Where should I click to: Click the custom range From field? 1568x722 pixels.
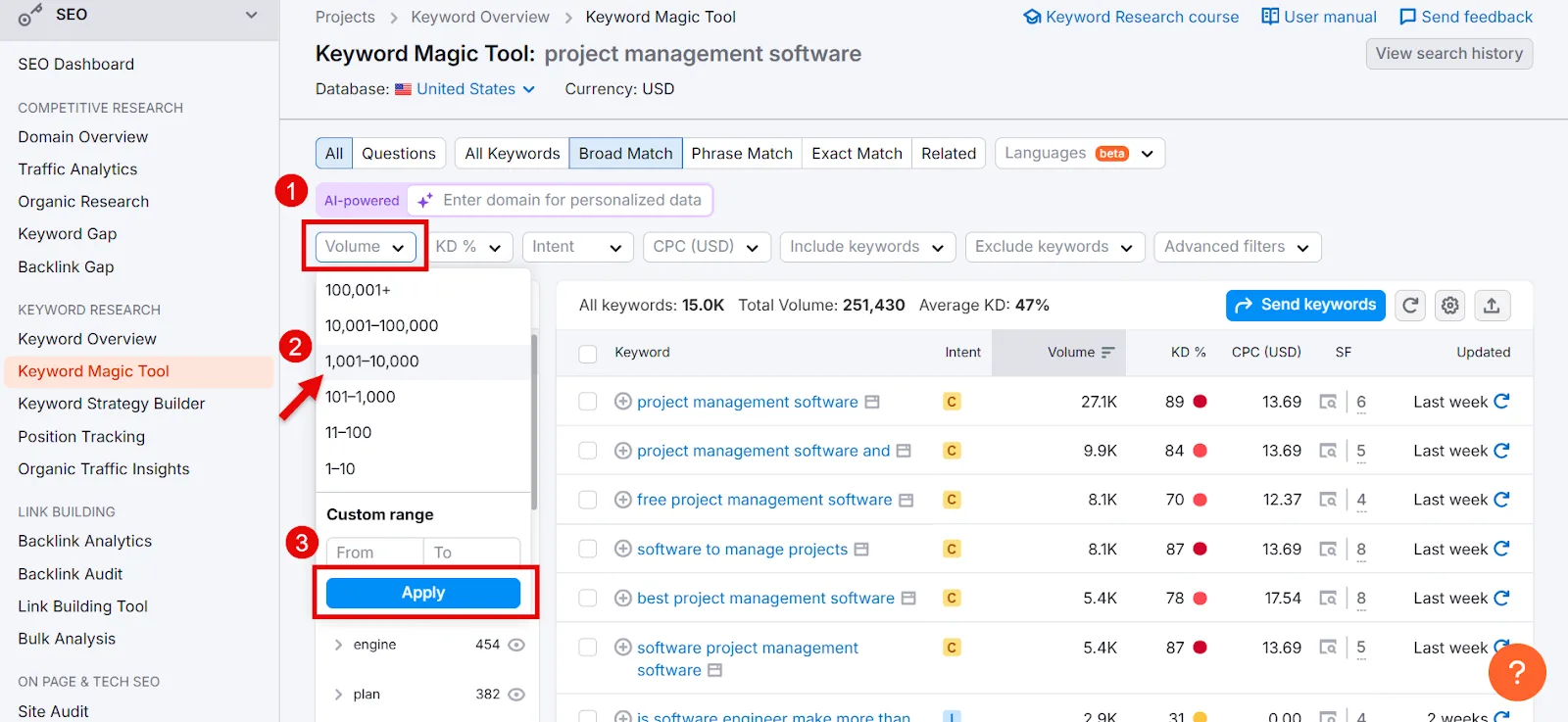pyautogui.click(x=374, y=553)
